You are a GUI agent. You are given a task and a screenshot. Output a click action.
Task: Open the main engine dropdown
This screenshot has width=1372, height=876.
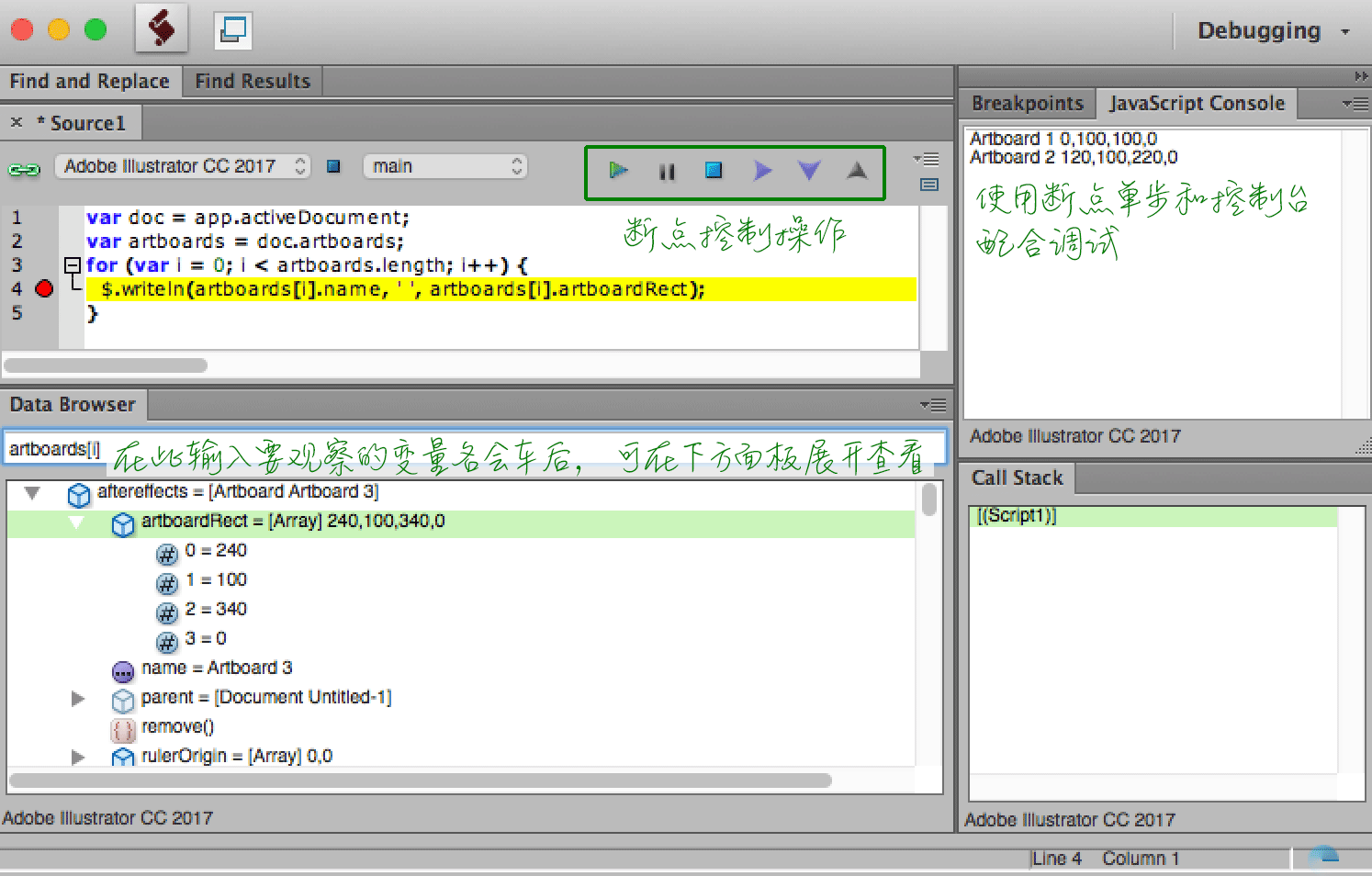(x=445, y=166)
